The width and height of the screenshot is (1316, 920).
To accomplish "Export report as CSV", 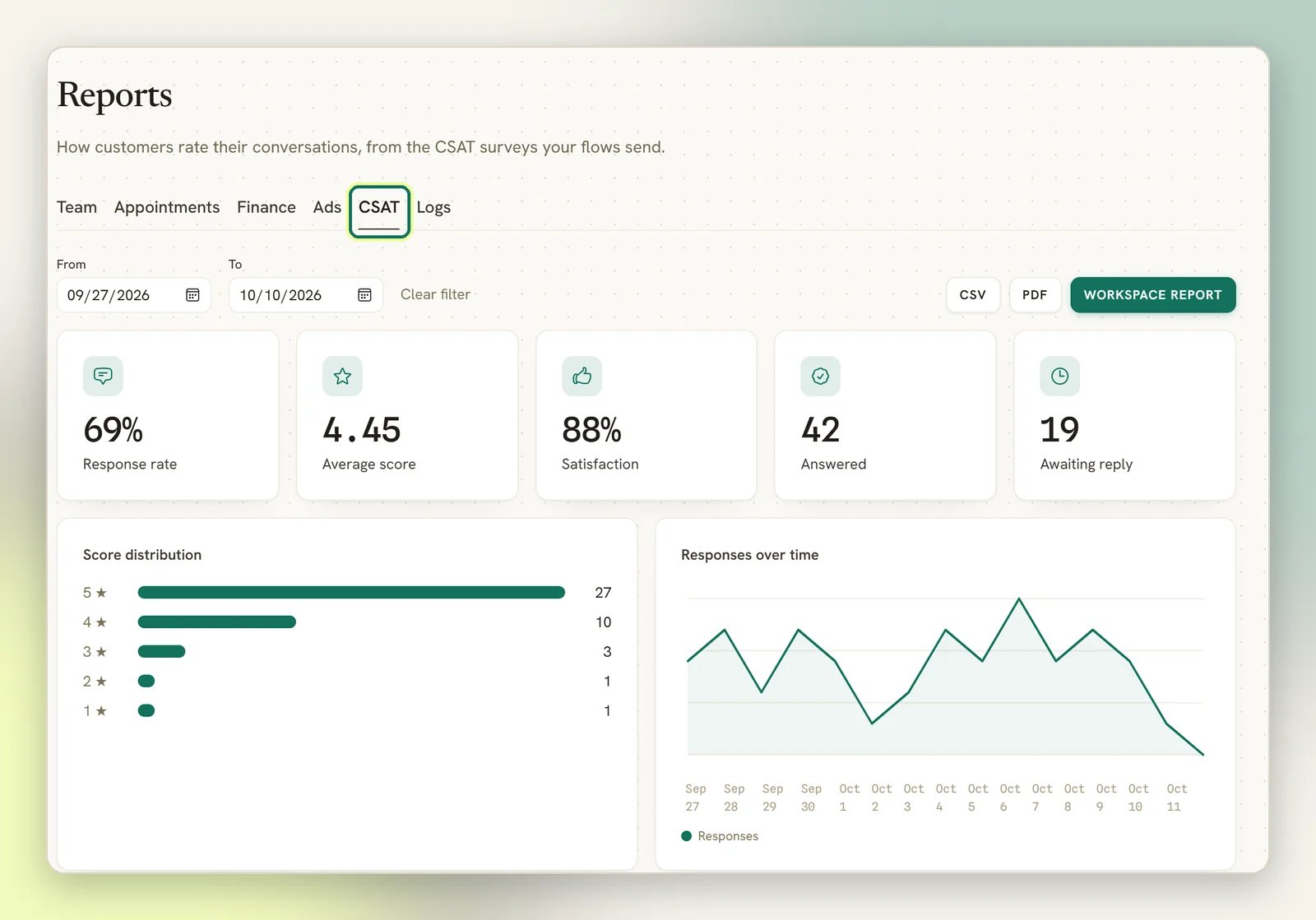I will (973, 295).
